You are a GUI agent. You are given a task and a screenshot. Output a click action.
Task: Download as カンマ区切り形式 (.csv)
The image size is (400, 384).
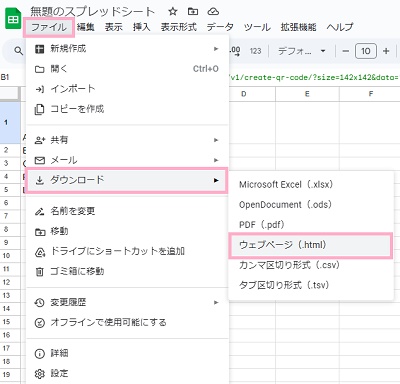pyautogui.click(x=311, y=265)
